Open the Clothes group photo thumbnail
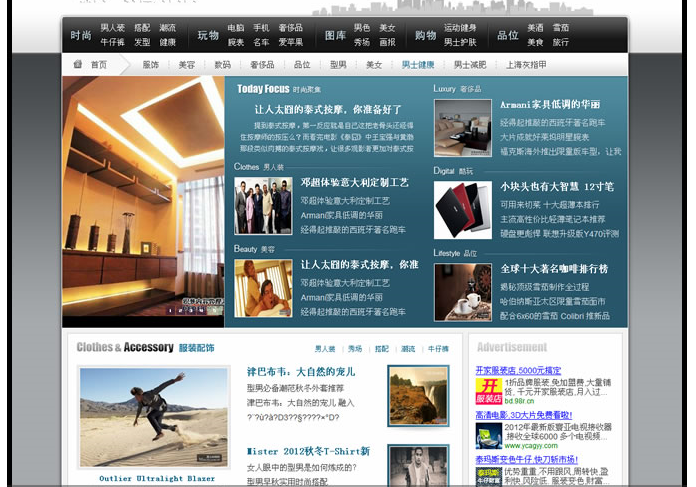 click(263, 206)
